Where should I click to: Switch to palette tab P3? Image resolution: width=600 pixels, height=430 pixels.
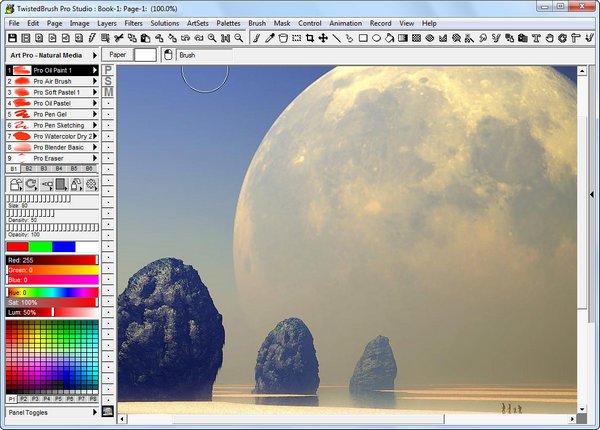[x=35, y=399]
